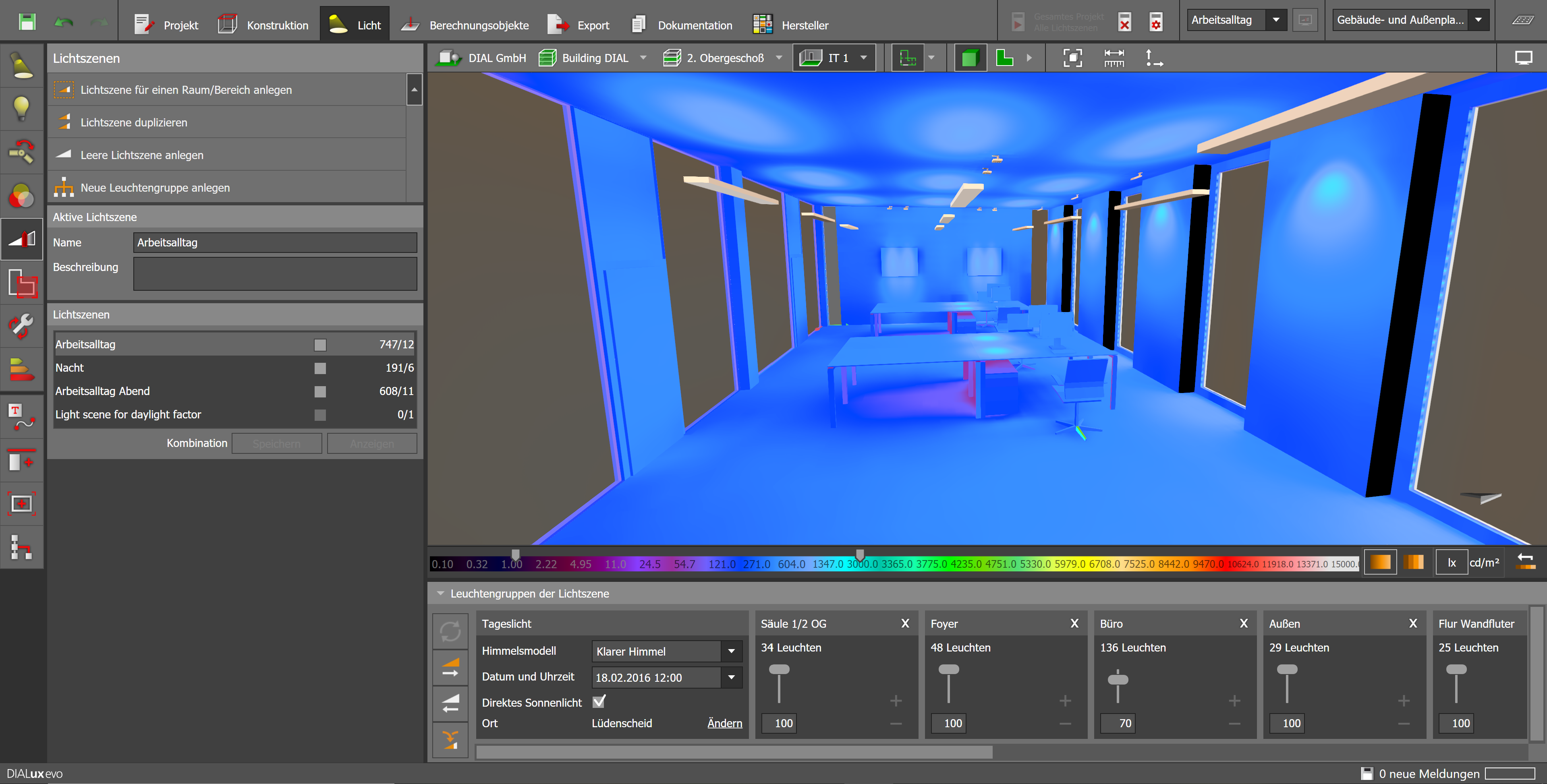The image size is (1547, 784).
Task: Click the measure distance ruler icon
Action: point(1114,58)
